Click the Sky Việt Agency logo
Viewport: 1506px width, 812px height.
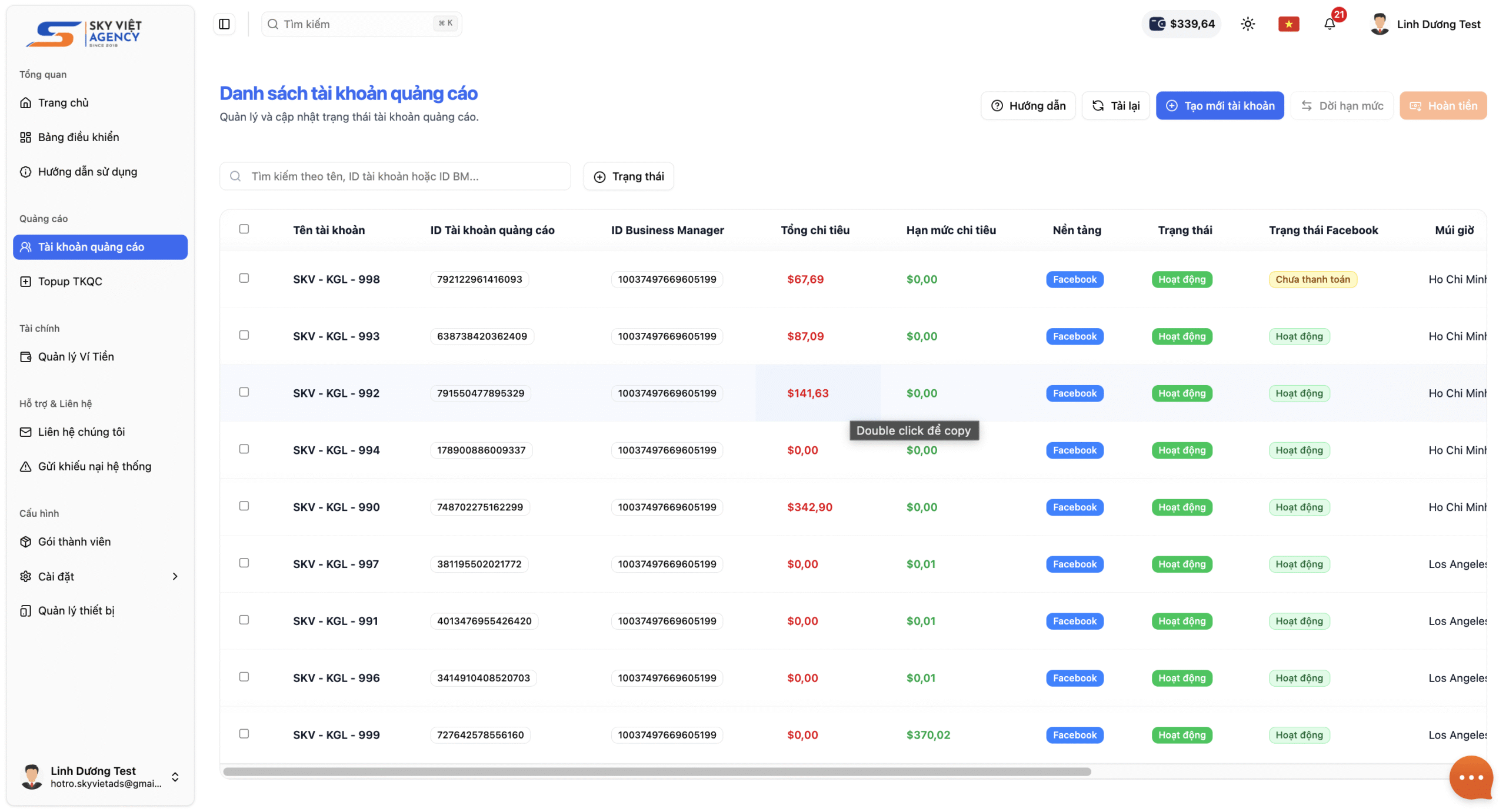pyautogui.click(x=84, y=33)
